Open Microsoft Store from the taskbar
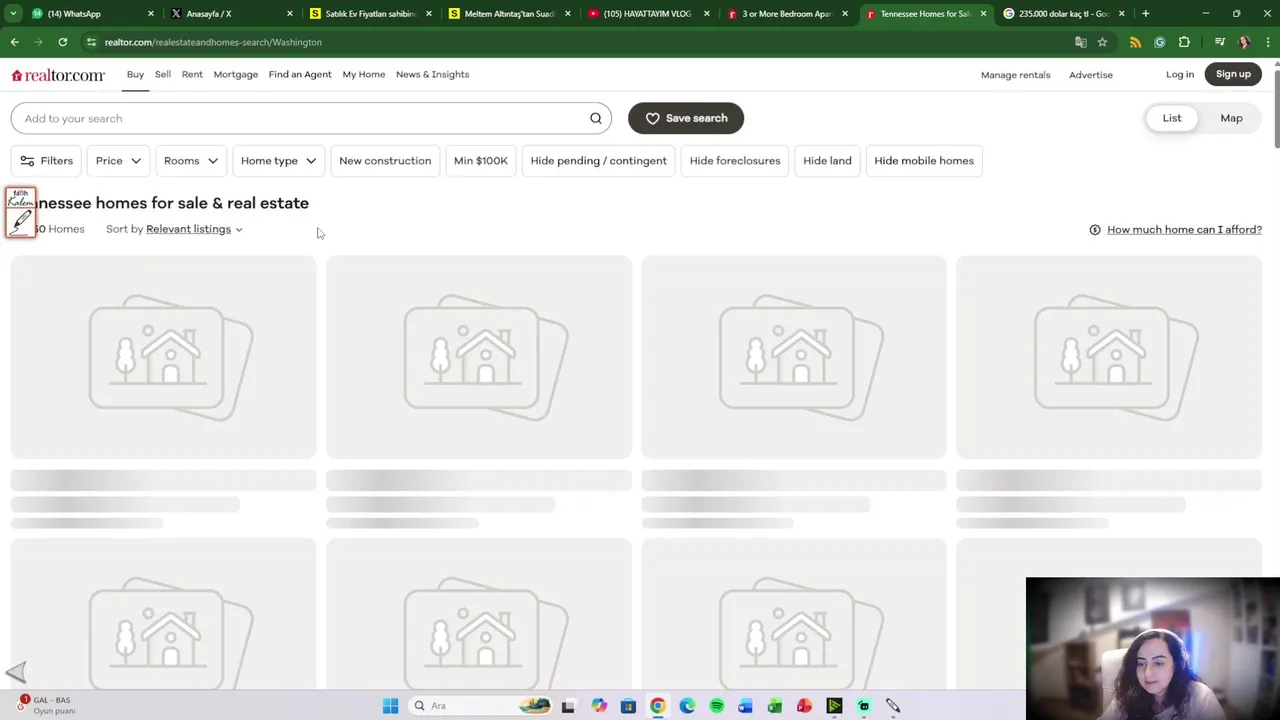Image resolution: width=1280 pixels, height=720 pixels. pyautogui.click(x=628, y=706)
